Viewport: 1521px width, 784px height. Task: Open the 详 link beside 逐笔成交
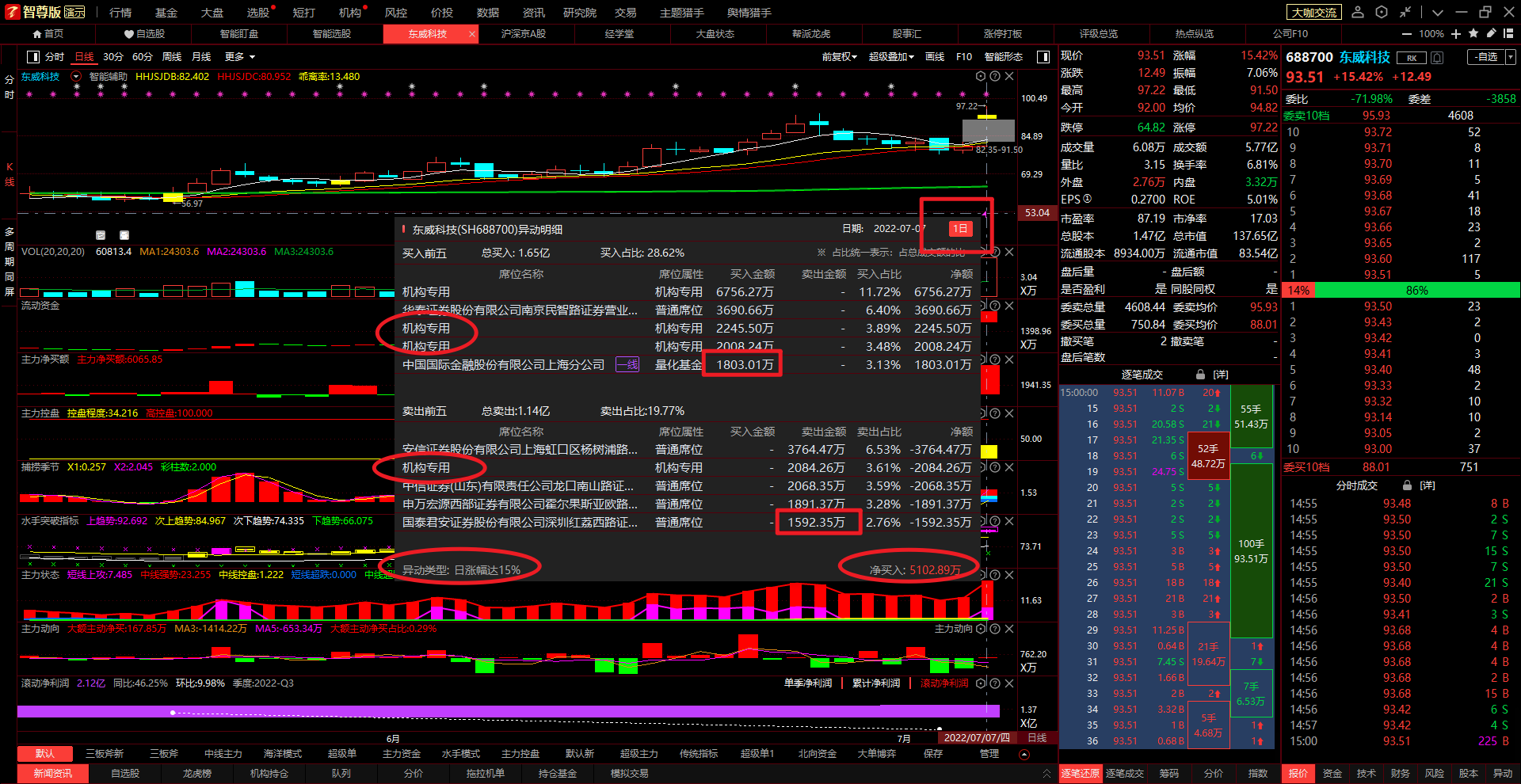[x=1221, y=375]
